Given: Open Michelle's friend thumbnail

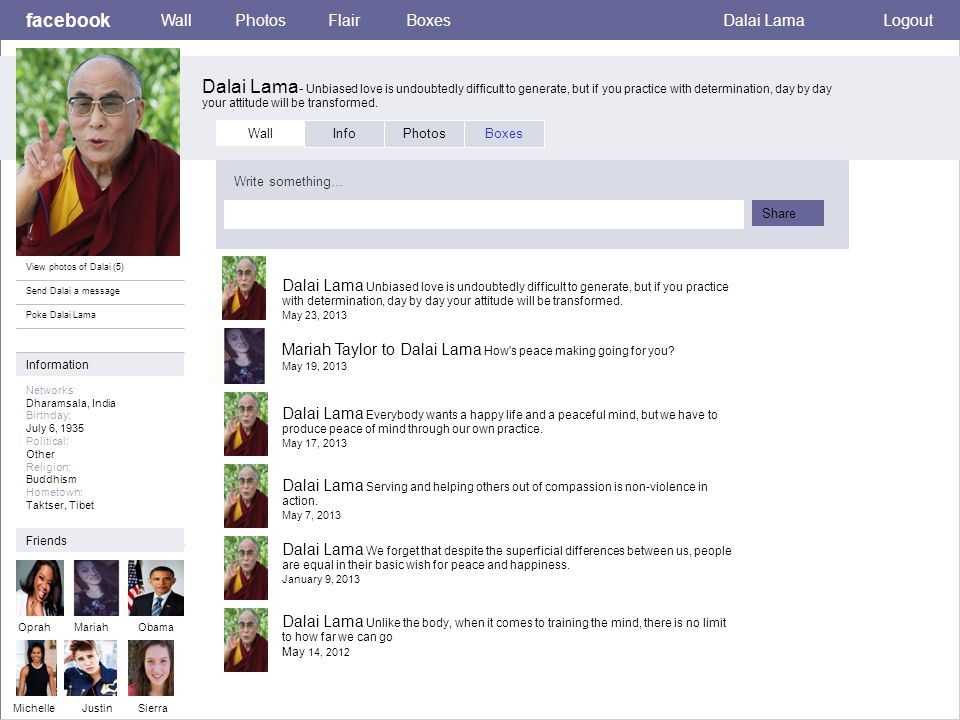Looking at the screenshot, I should point(36,668).
